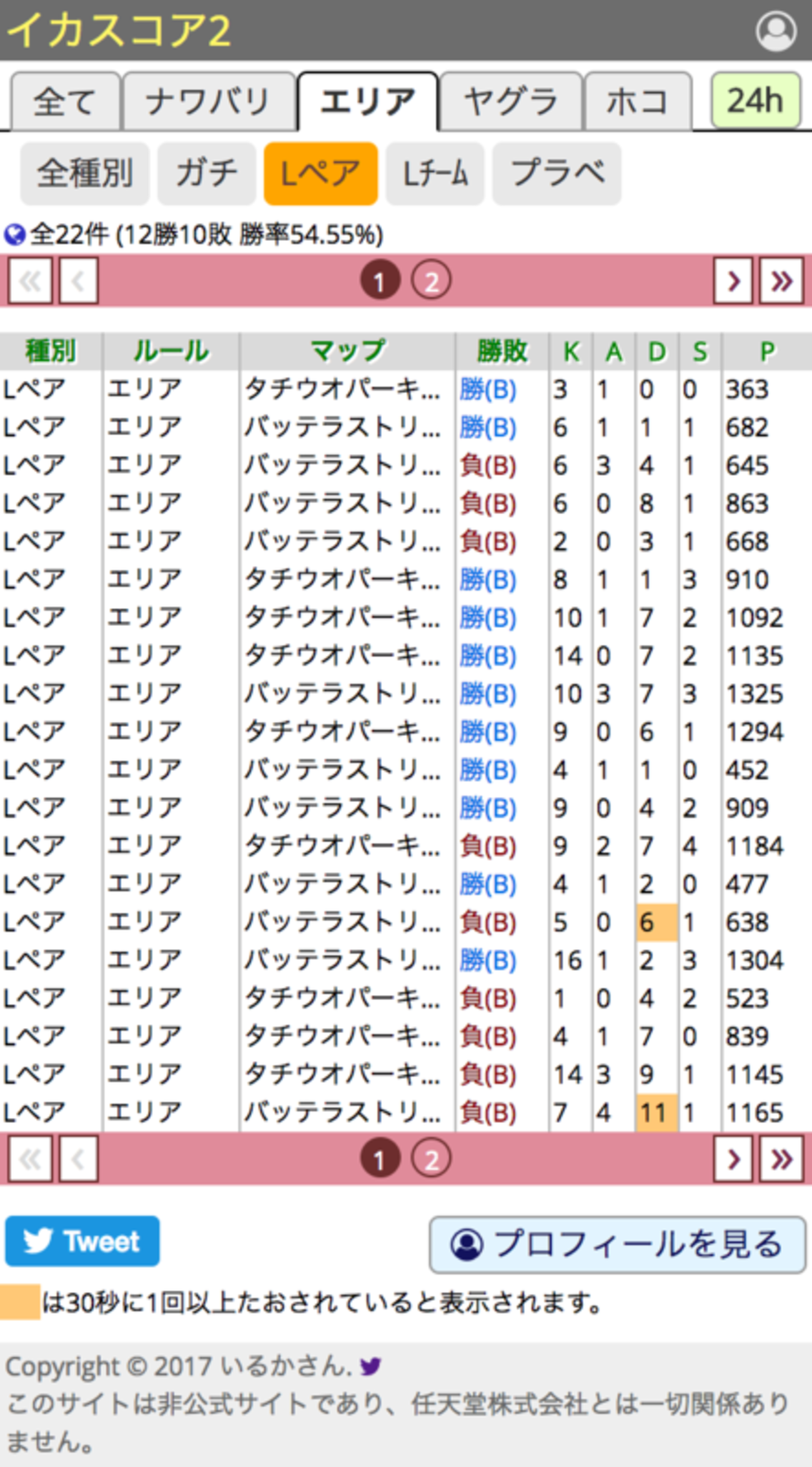Select page 2 in the bottom pager

tap(431, 1158)
